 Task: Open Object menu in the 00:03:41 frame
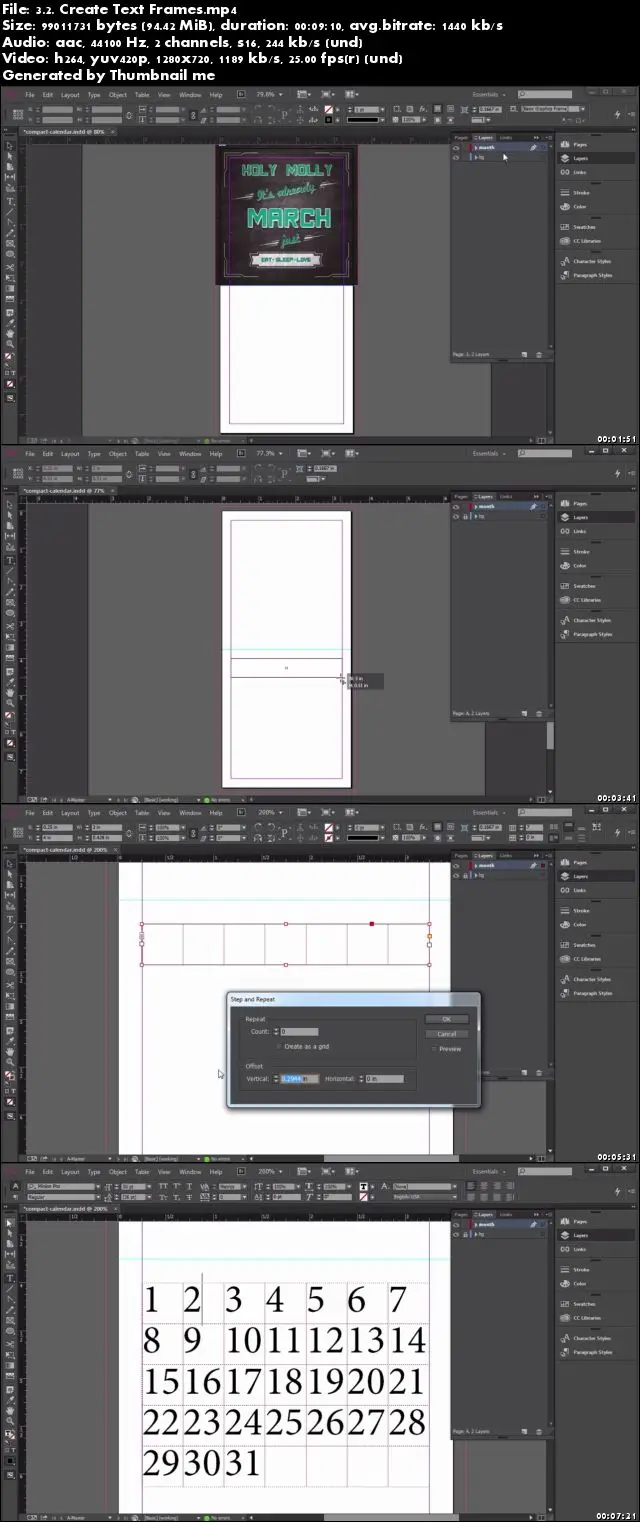pos(118,453)
